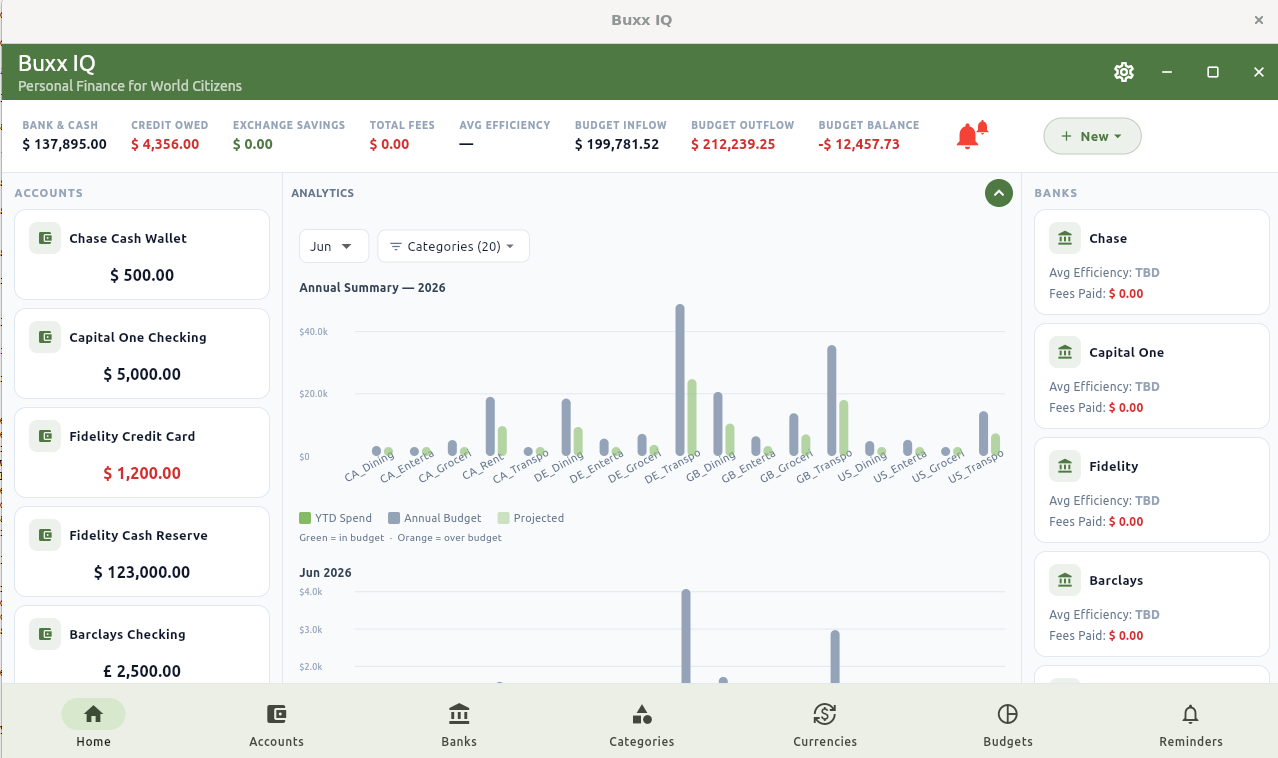Screen dimensions: 1278x758
Task: Toggle YTD Spend legend series
Action: click(x=336, y=518)
